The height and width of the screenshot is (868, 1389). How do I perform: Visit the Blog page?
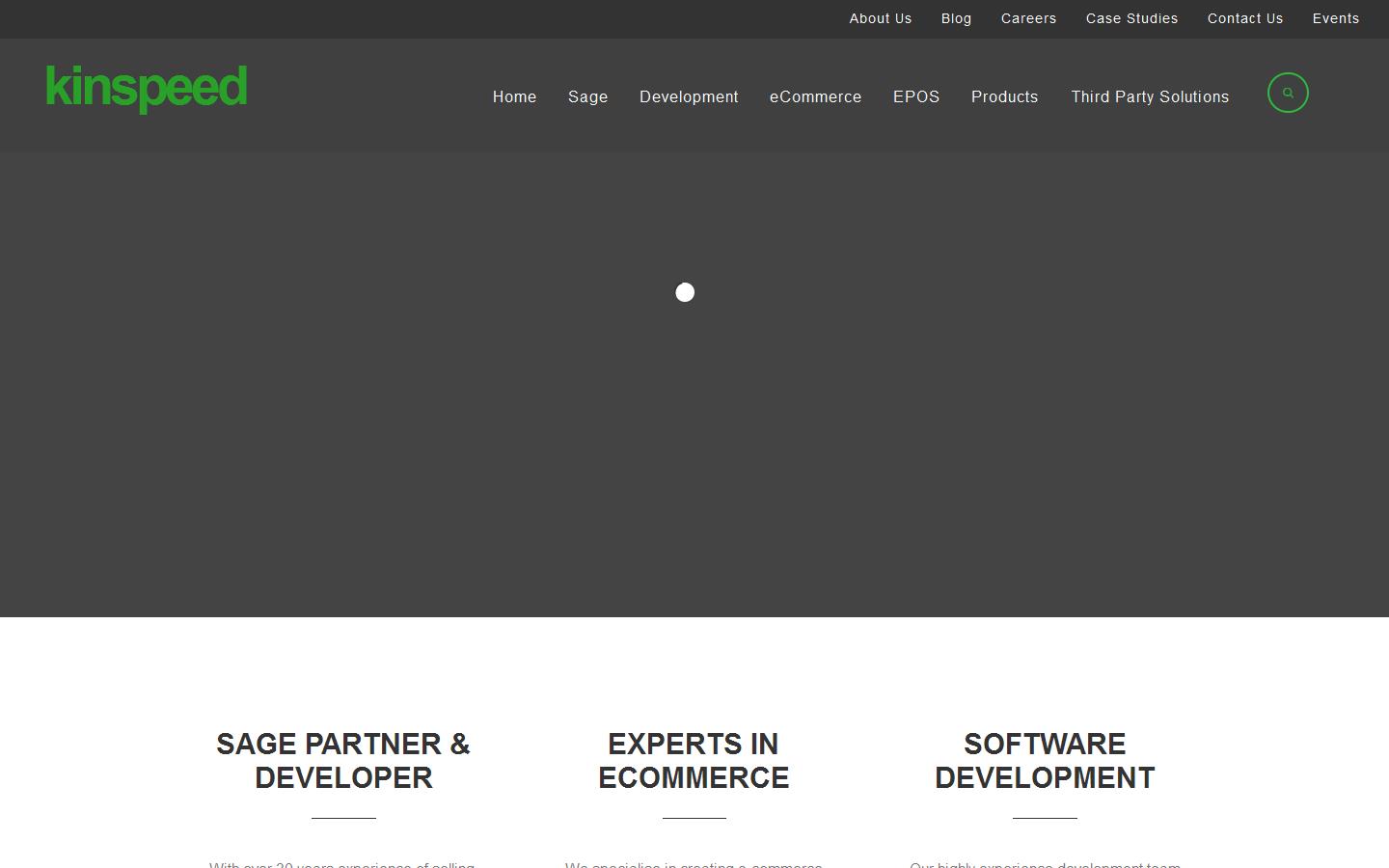(x=956, y=18)
